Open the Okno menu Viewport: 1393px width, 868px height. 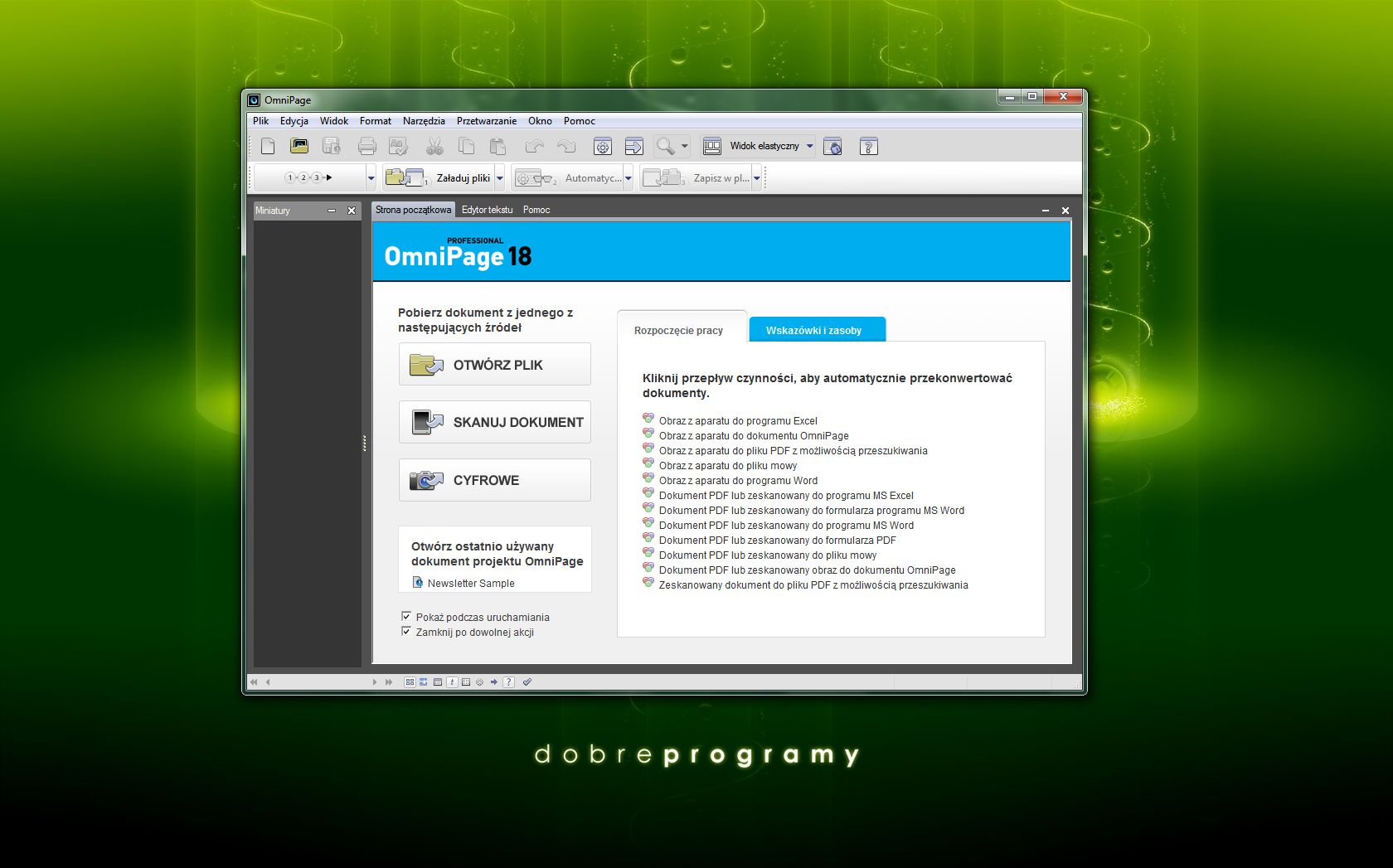pos(540,121)
